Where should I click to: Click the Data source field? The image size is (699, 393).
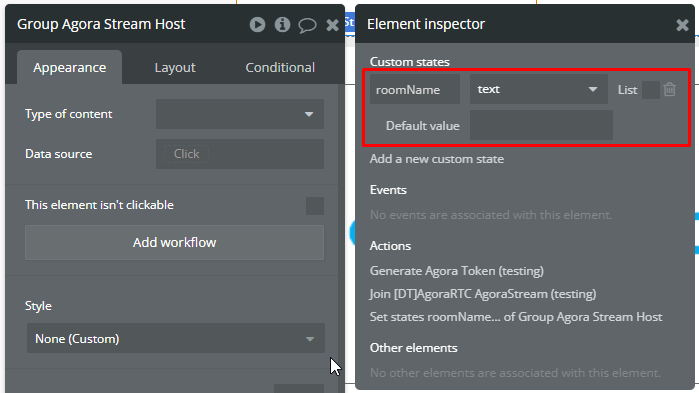(240, 154)
